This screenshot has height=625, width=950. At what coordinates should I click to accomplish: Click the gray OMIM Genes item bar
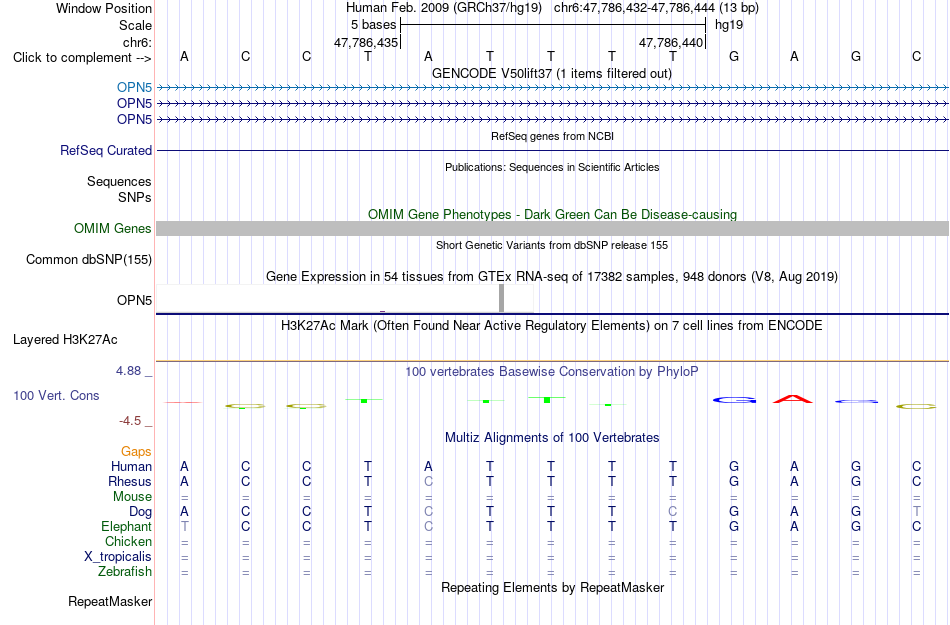point(553,228)
